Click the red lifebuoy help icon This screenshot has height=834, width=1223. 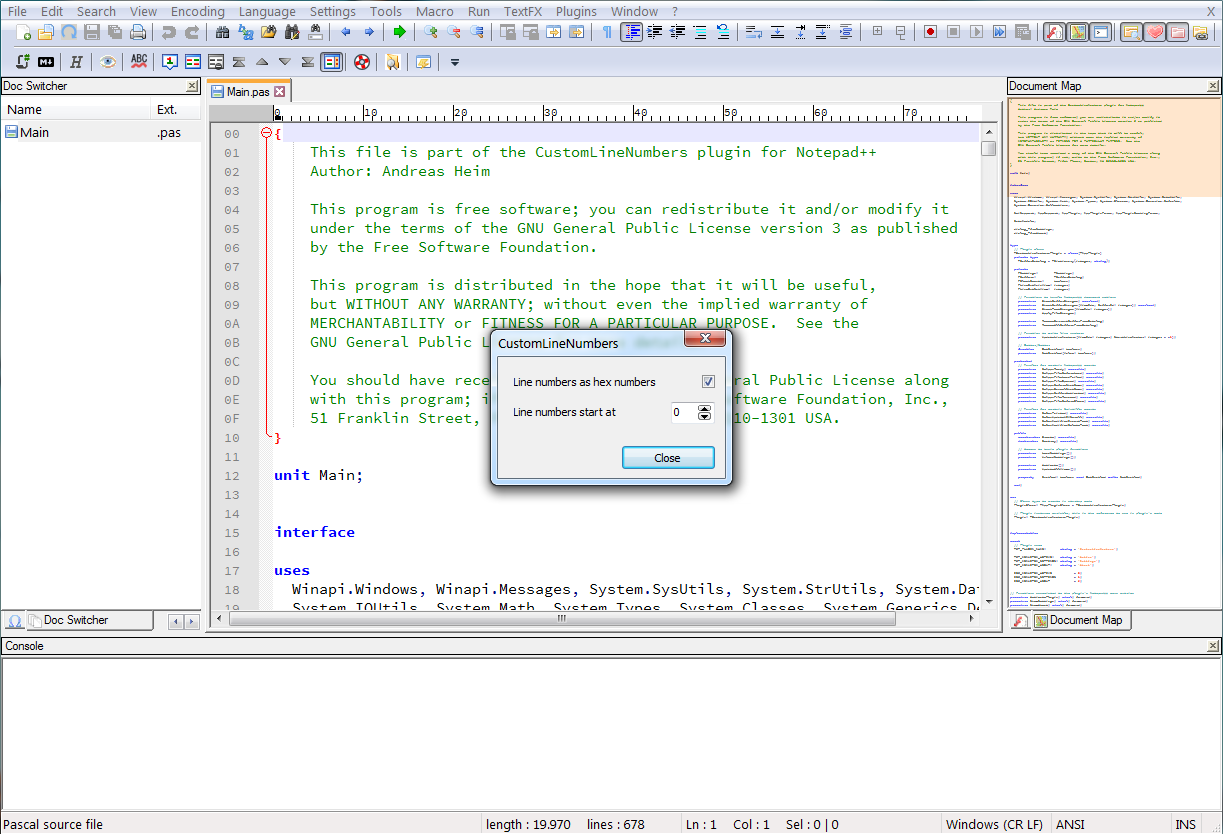point(362,62)
